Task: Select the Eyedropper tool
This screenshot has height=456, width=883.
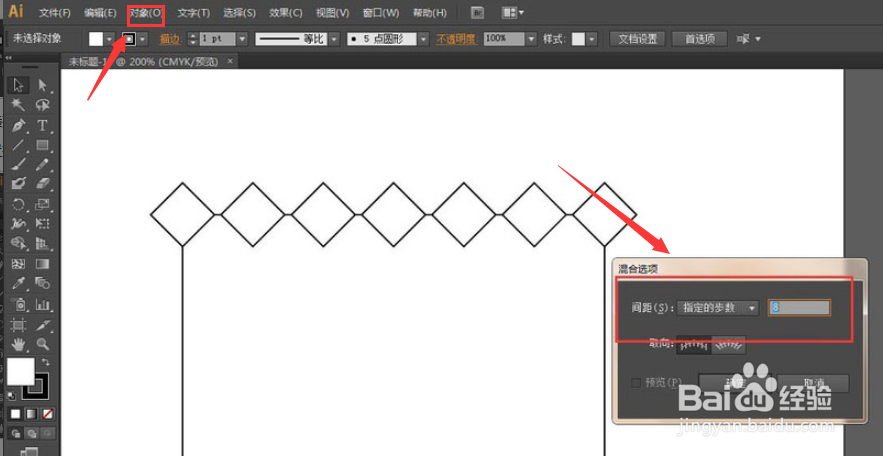Action: click(x=19, y=283)
